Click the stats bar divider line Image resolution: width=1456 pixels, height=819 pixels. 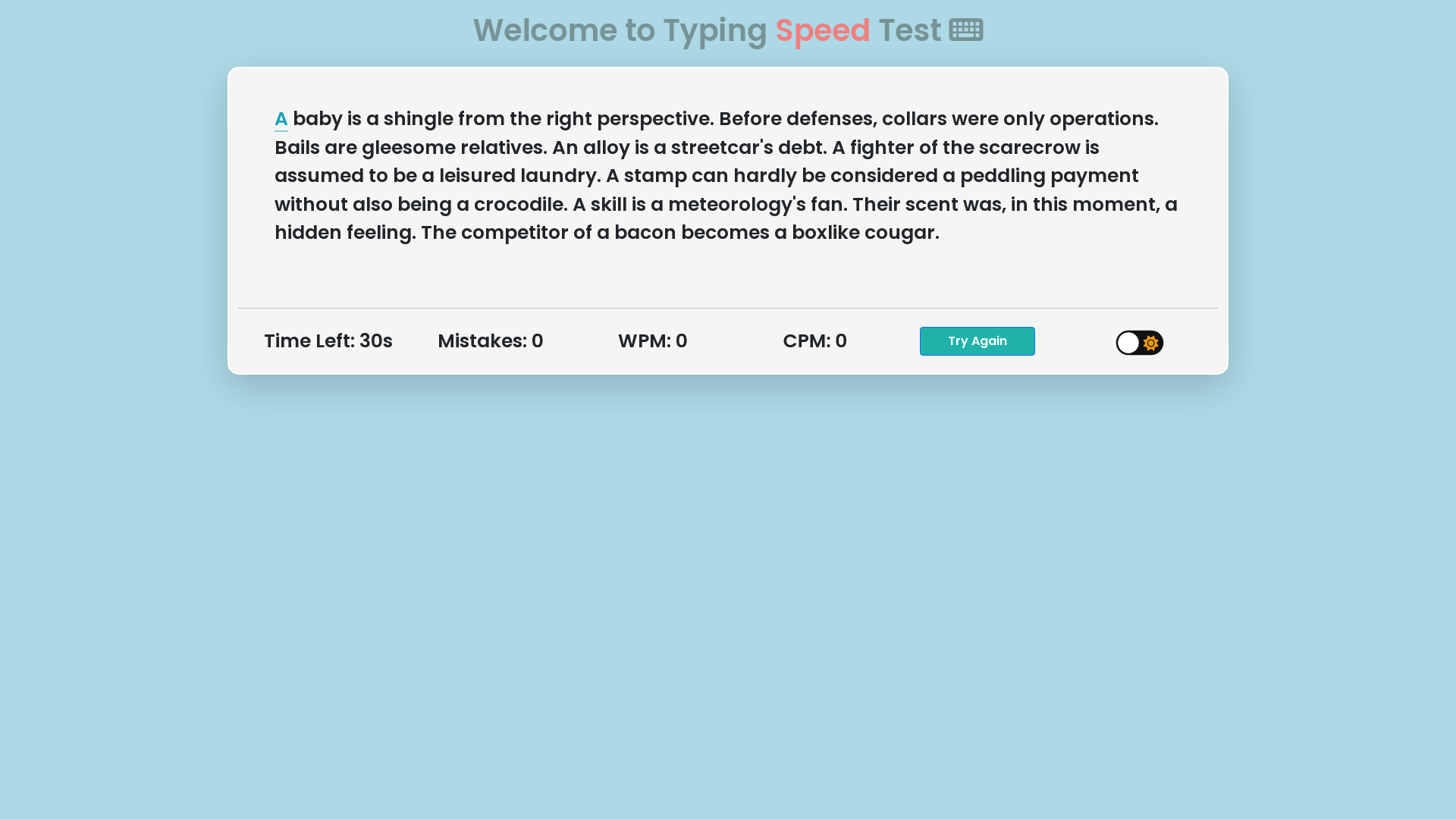727,309
